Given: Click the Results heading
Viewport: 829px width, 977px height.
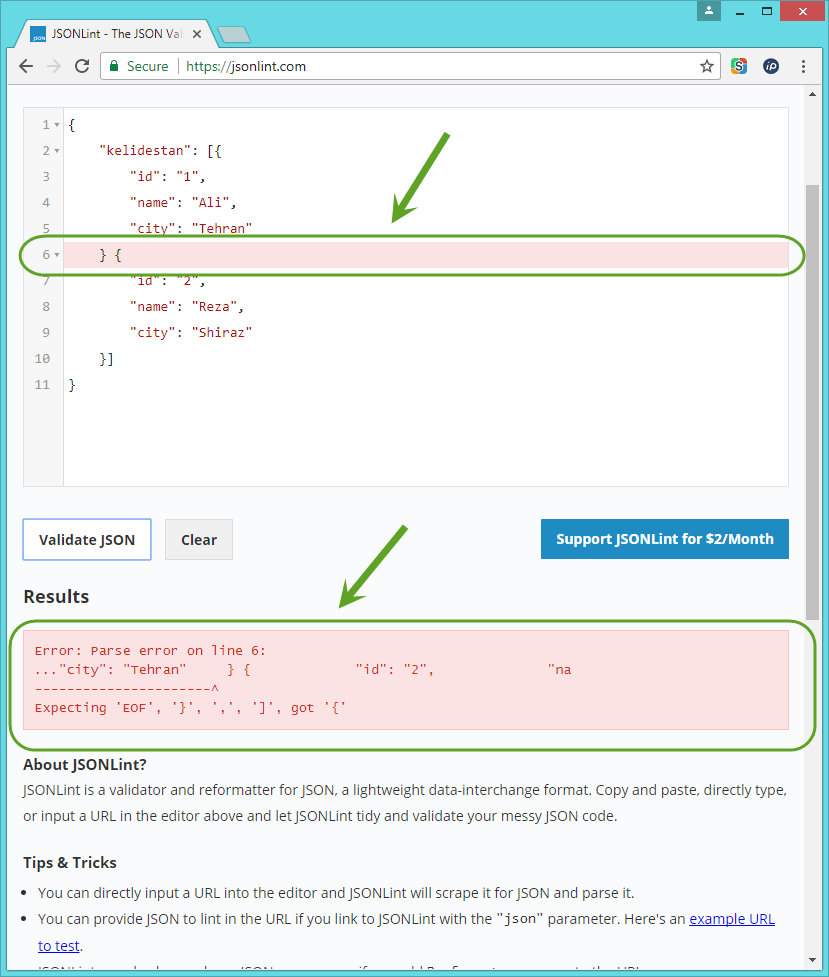Looking at the screenshot, I should coord(56,596).
